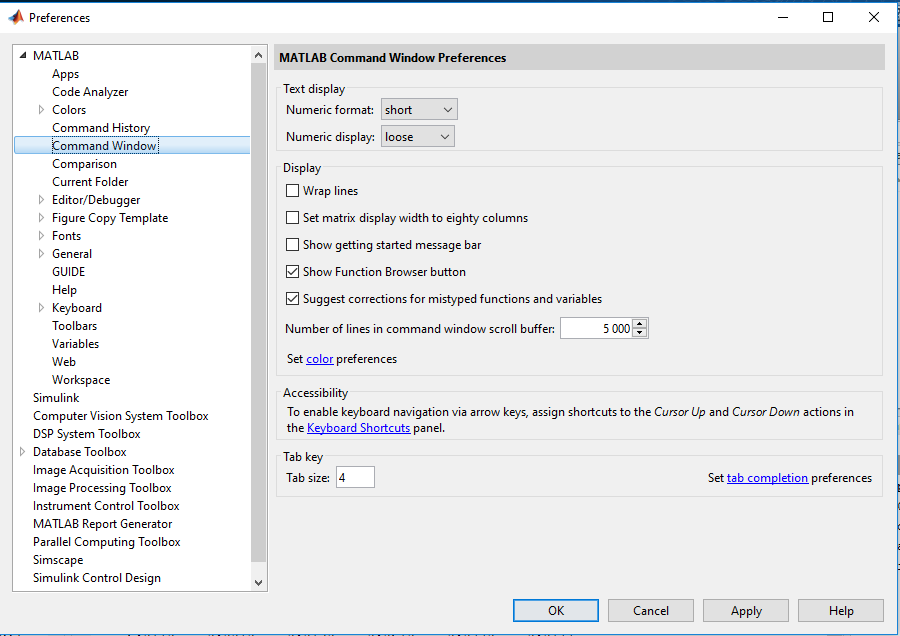Open the Numeric format dropdown
The height and width of the screenshot is (636, 900).
point(419,110)
